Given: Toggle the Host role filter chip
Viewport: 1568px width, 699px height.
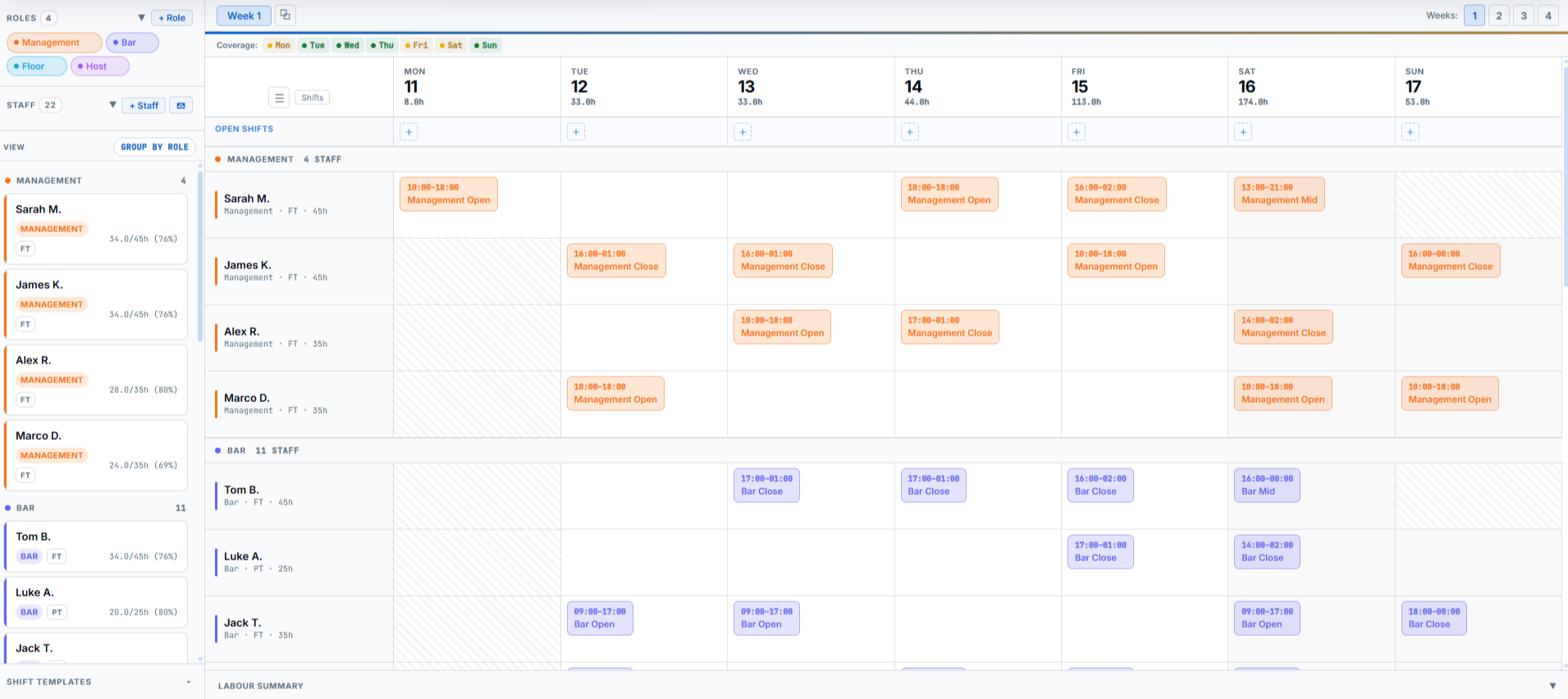Looking at the screenshot, I should click(100, 66).
